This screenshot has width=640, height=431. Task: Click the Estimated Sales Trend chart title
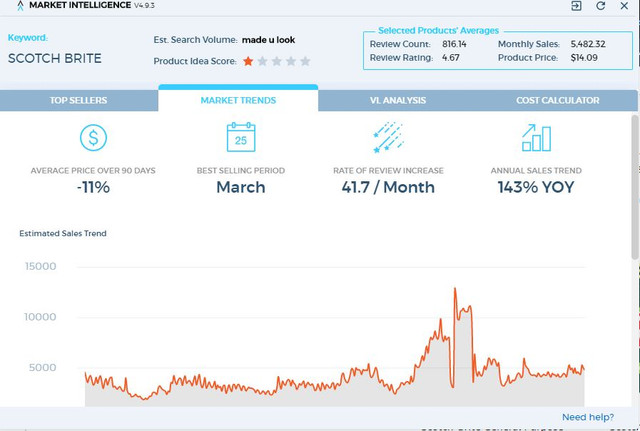click(63, 233)
